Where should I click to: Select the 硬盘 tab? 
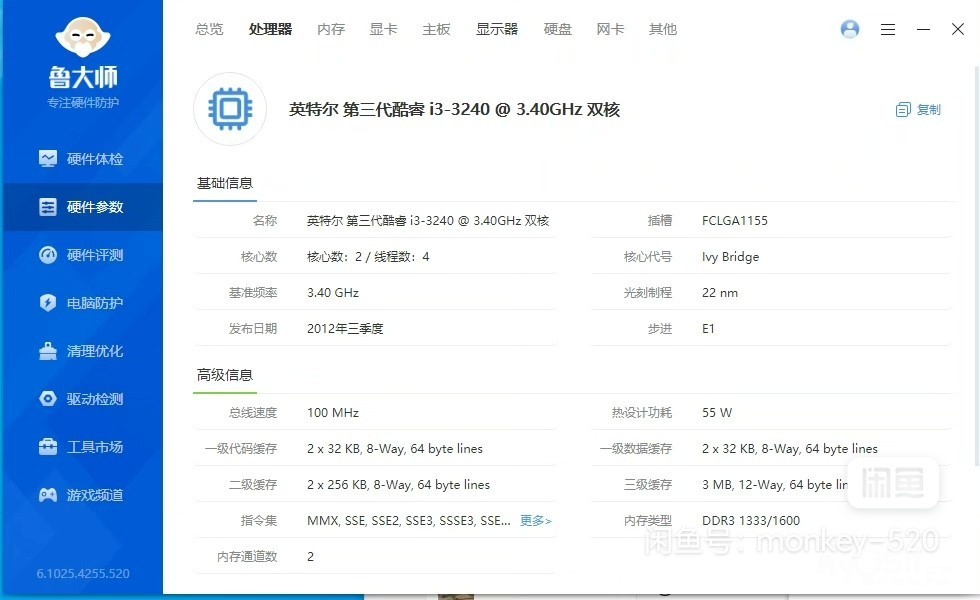click(558, 30)
